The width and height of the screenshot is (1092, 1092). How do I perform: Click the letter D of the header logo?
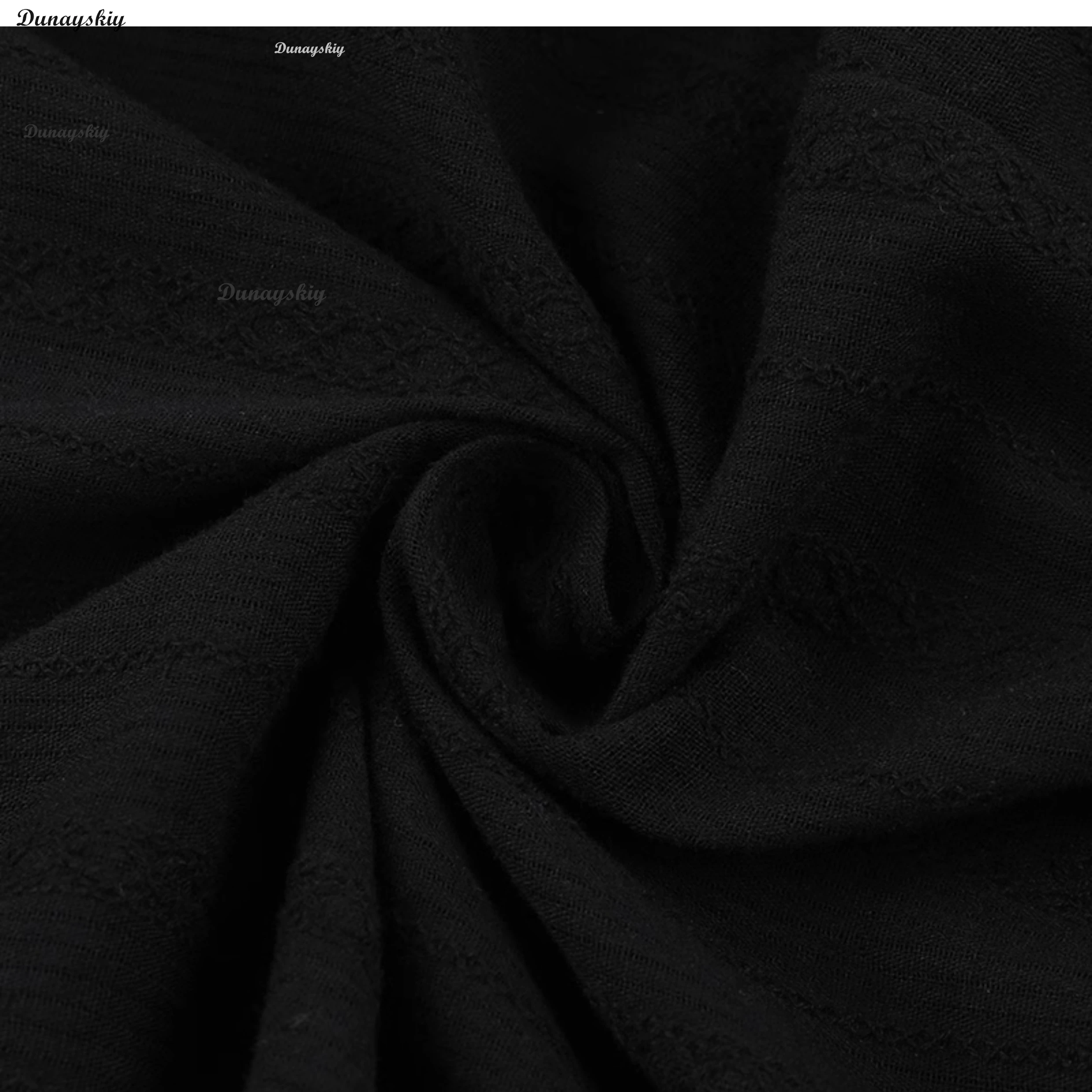click(25, 18)
